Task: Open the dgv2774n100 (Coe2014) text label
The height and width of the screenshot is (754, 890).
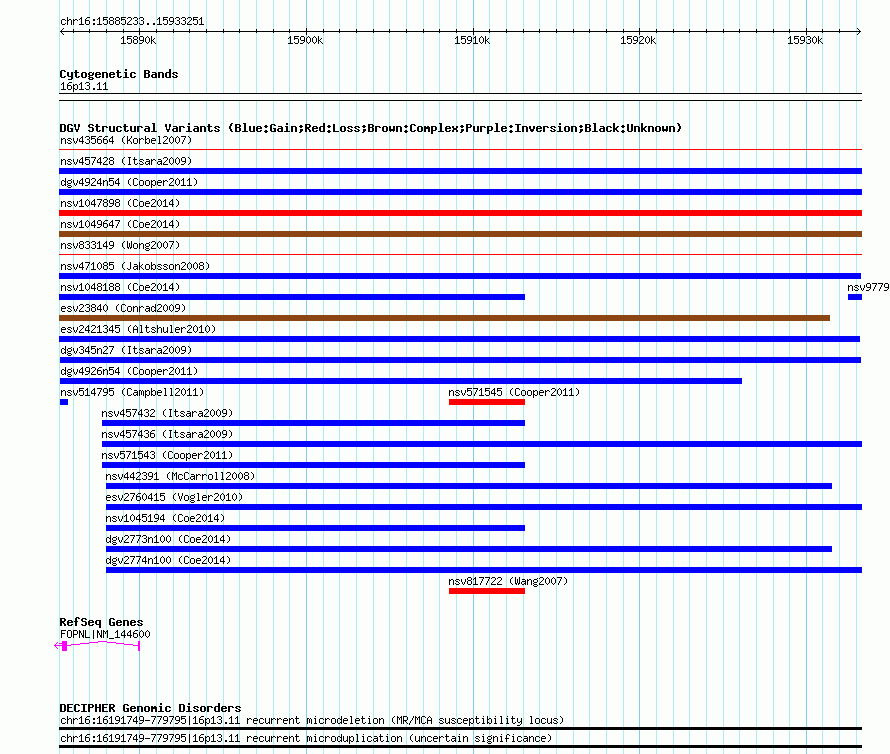Action: tap(168, 560)
